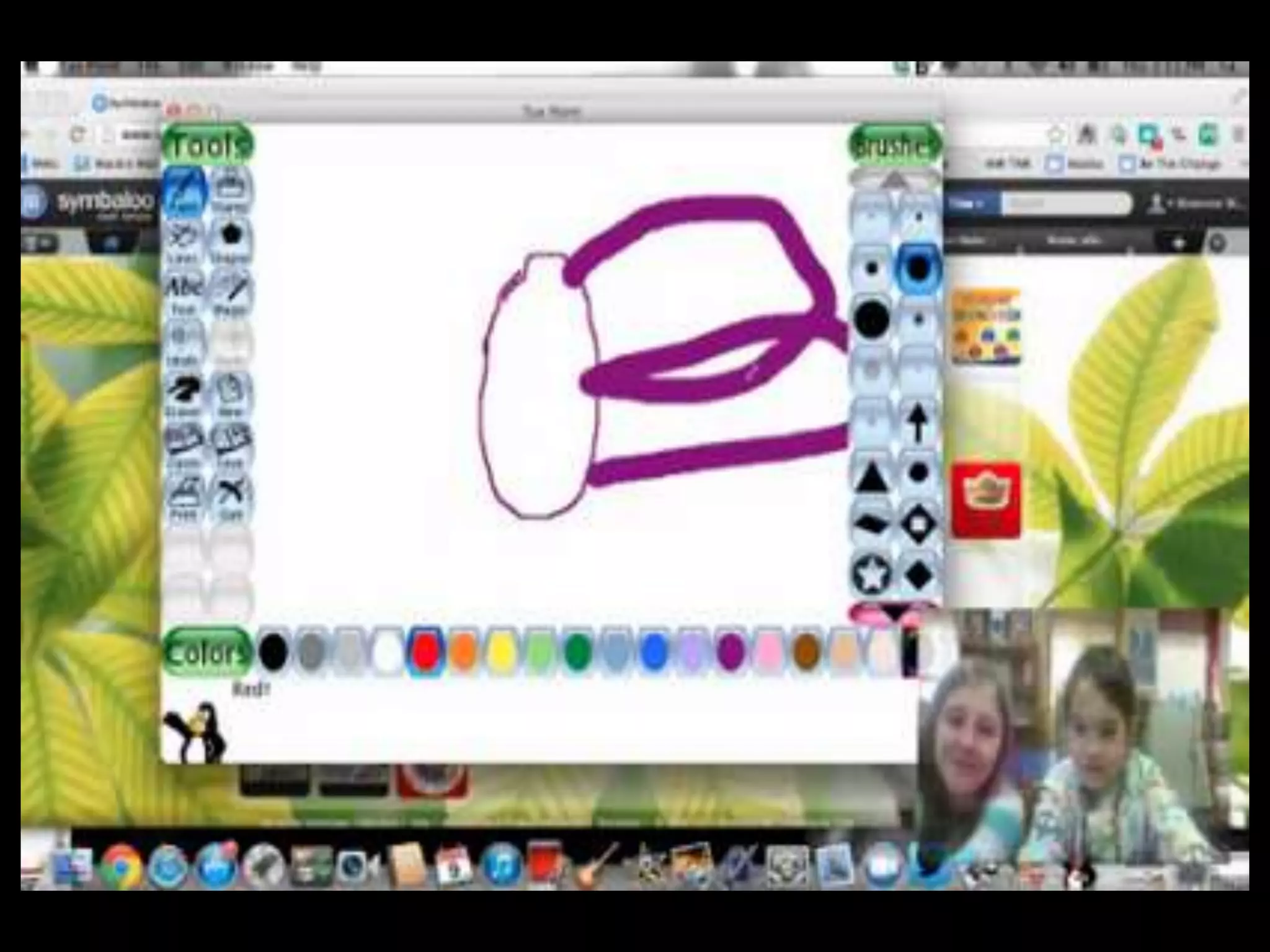Click the Print tool
This screenshot has width=1270, height=952.
pyautogui.click(x=184, y=497)
